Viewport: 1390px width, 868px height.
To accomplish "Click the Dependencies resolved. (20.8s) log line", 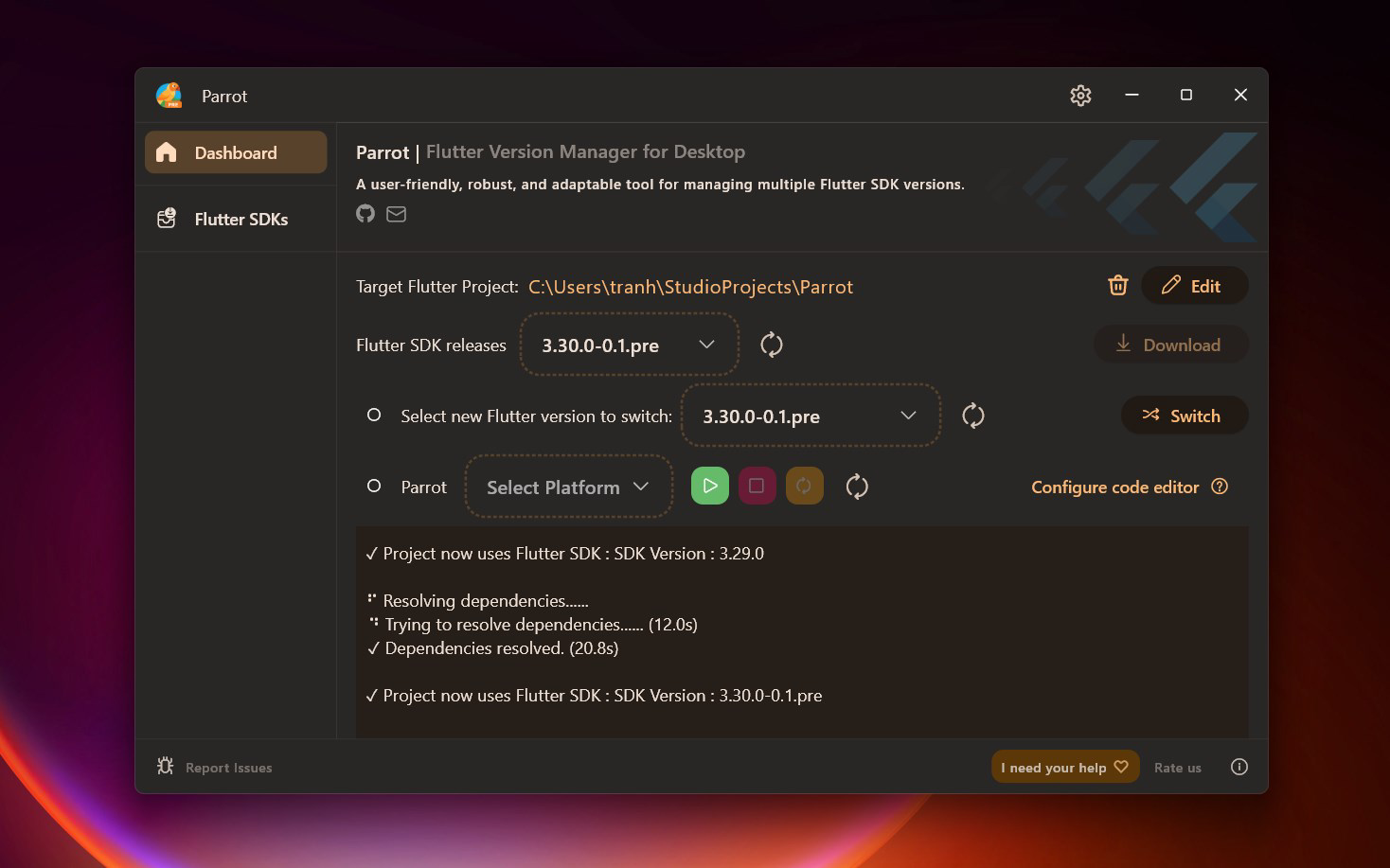I will [492, 648].
